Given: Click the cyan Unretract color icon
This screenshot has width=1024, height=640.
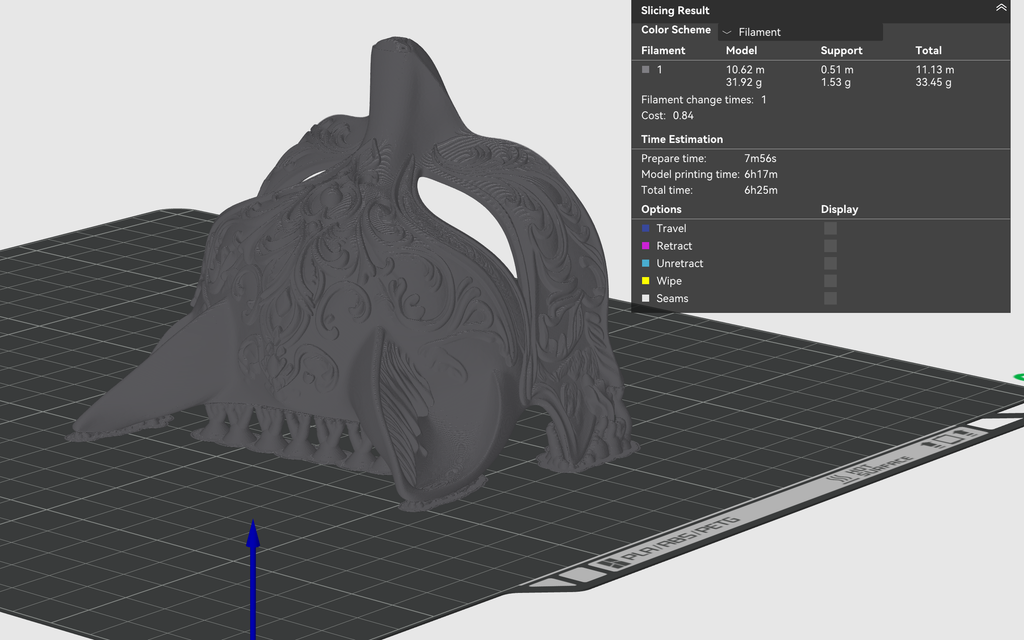Looking at the screenshot, I should pyautogui.click(x=646, y=263).
